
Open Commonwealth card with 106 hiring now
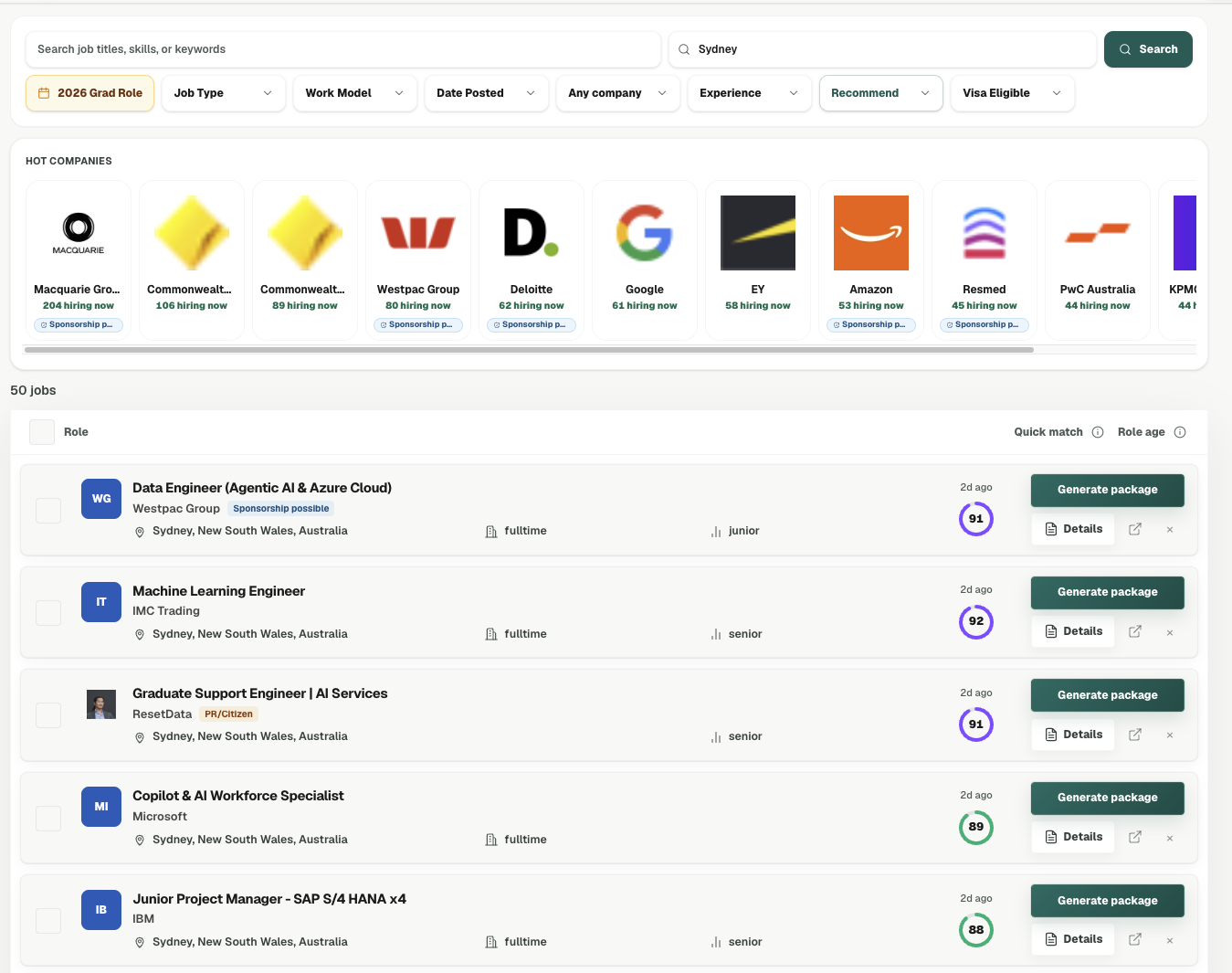(192, 260)
